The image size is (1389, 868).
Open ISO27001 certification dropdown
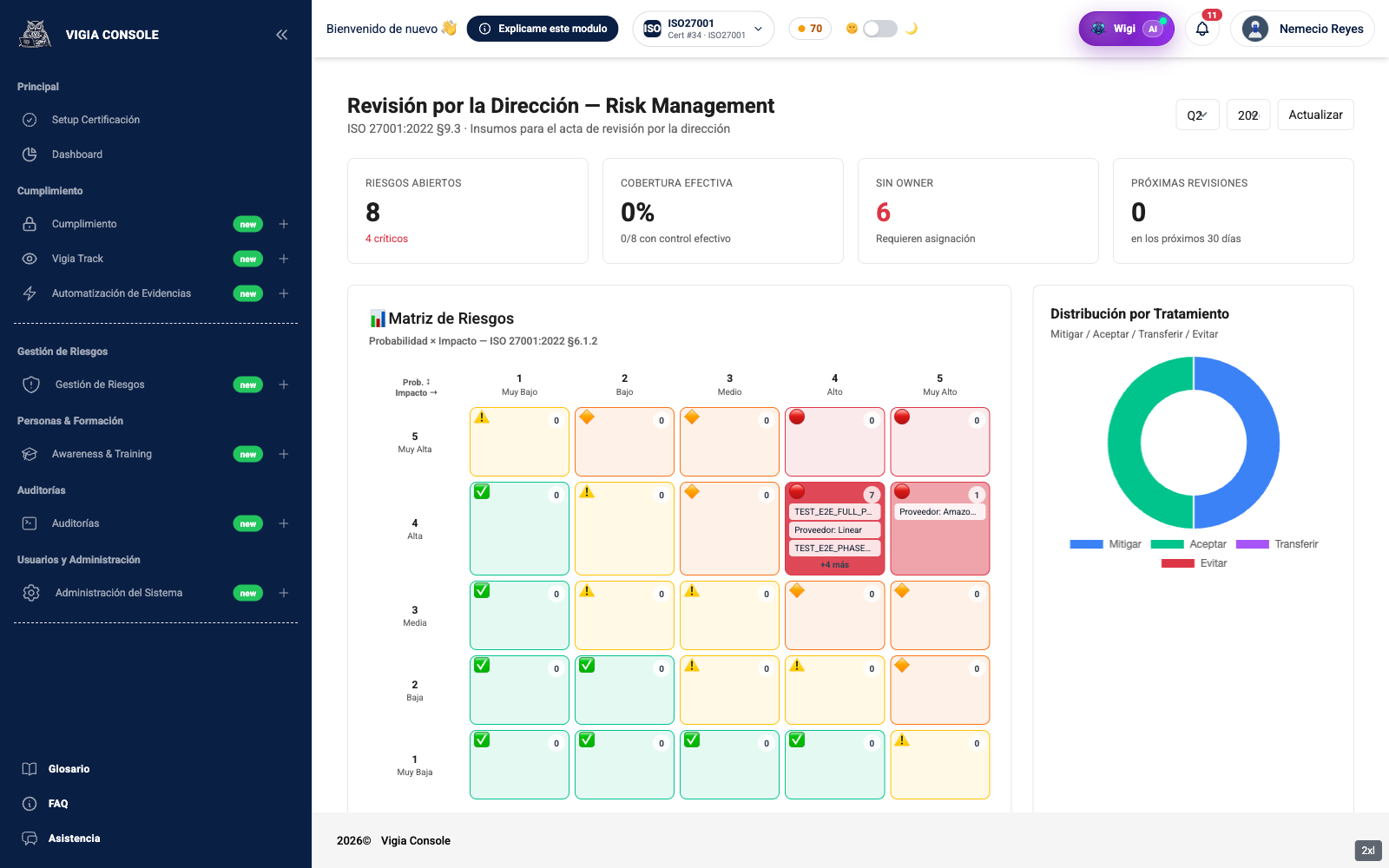[x=703, y=29]
